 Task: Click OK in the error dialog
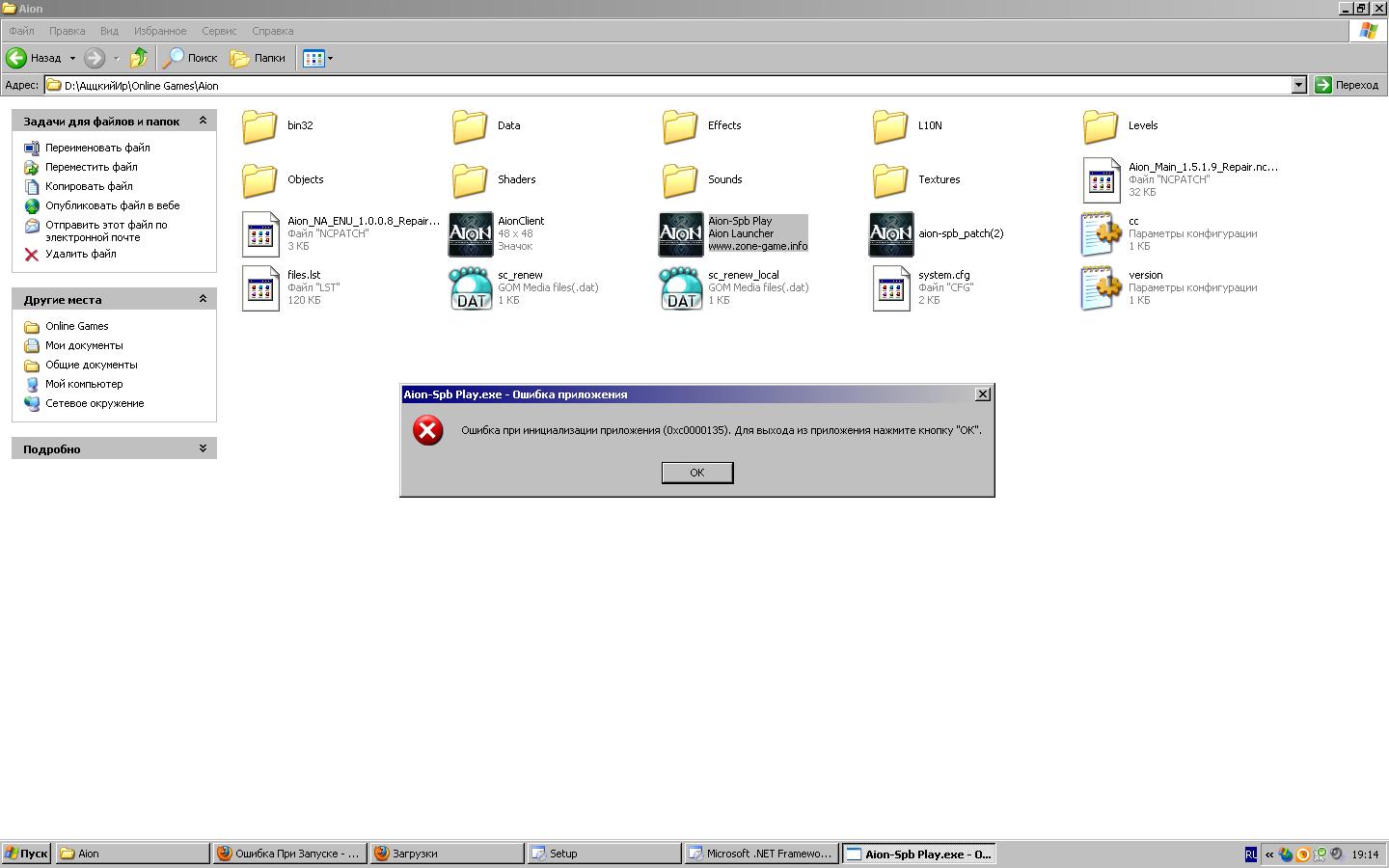point(697,473)
